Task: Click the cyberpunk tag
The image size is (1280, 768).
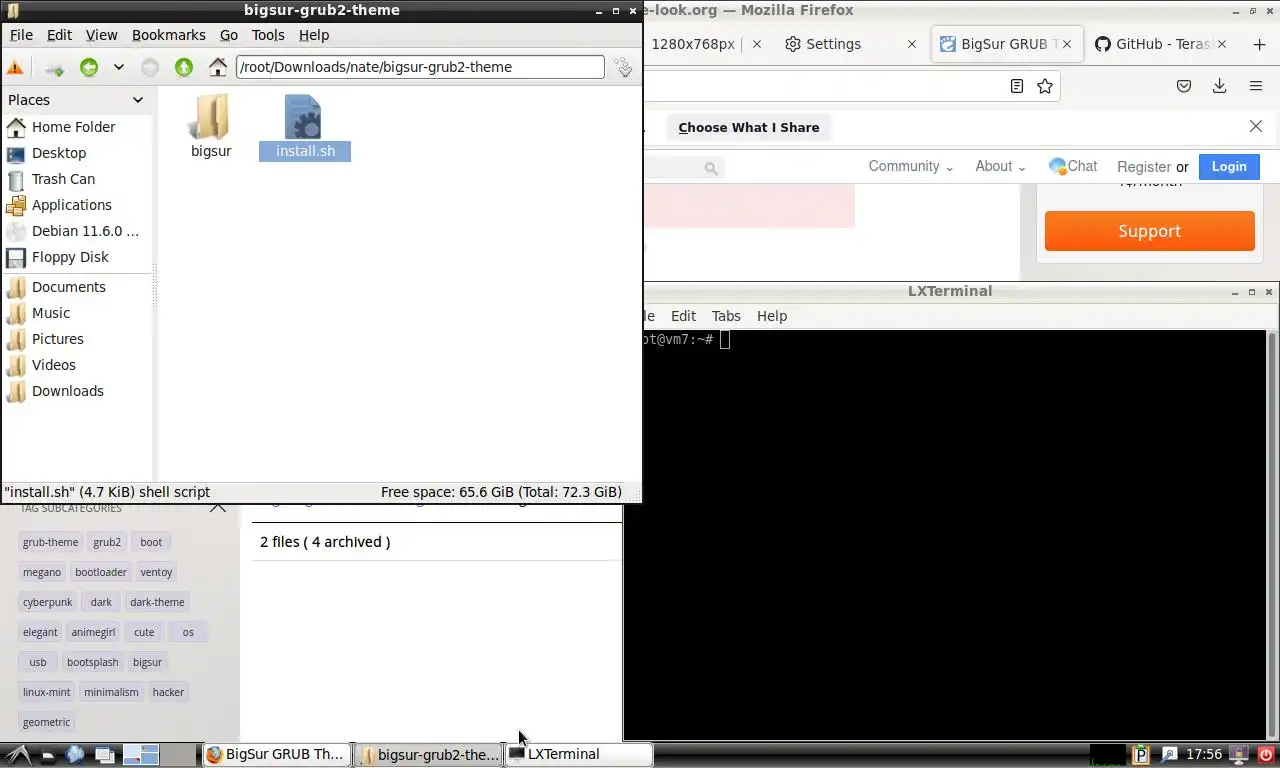Action: click(x=48, y=602)
